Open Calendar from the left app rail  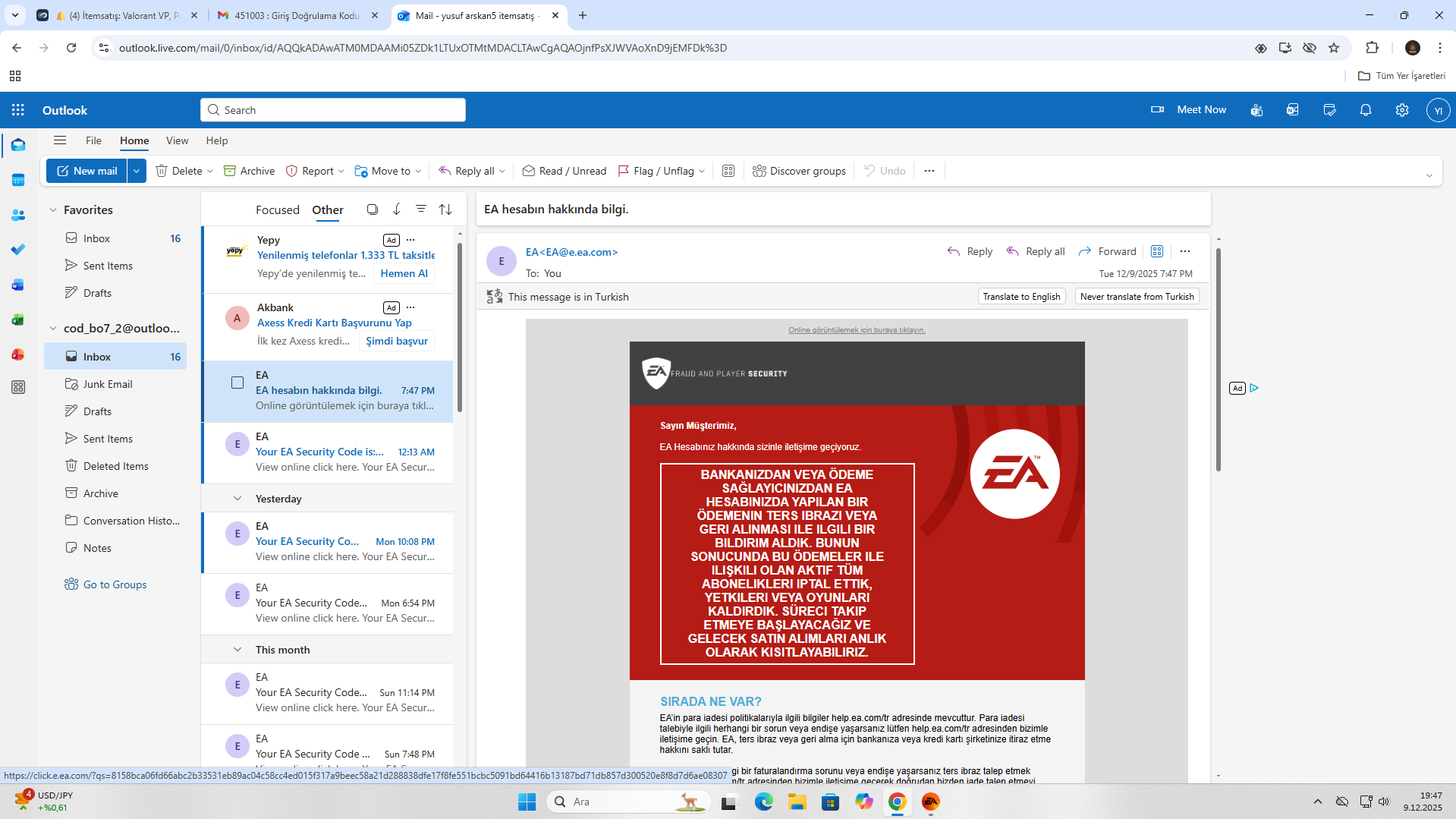18,180
